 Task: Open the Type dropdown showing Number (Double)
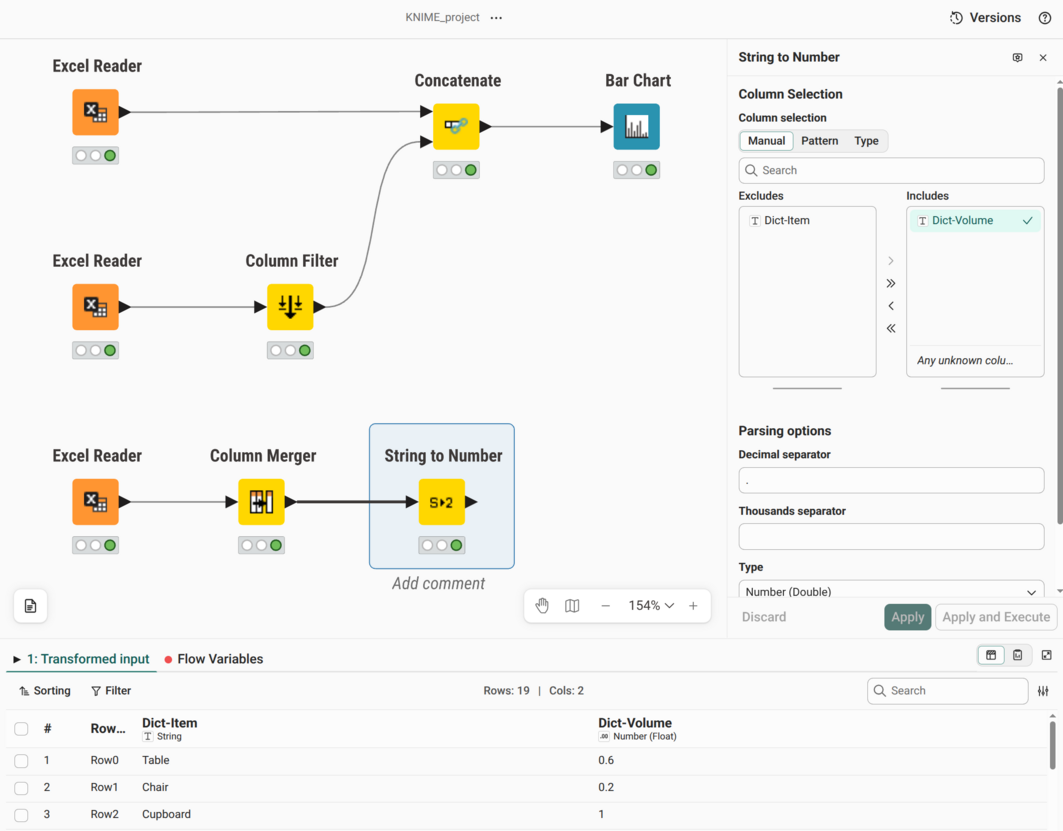coord(891,591)
